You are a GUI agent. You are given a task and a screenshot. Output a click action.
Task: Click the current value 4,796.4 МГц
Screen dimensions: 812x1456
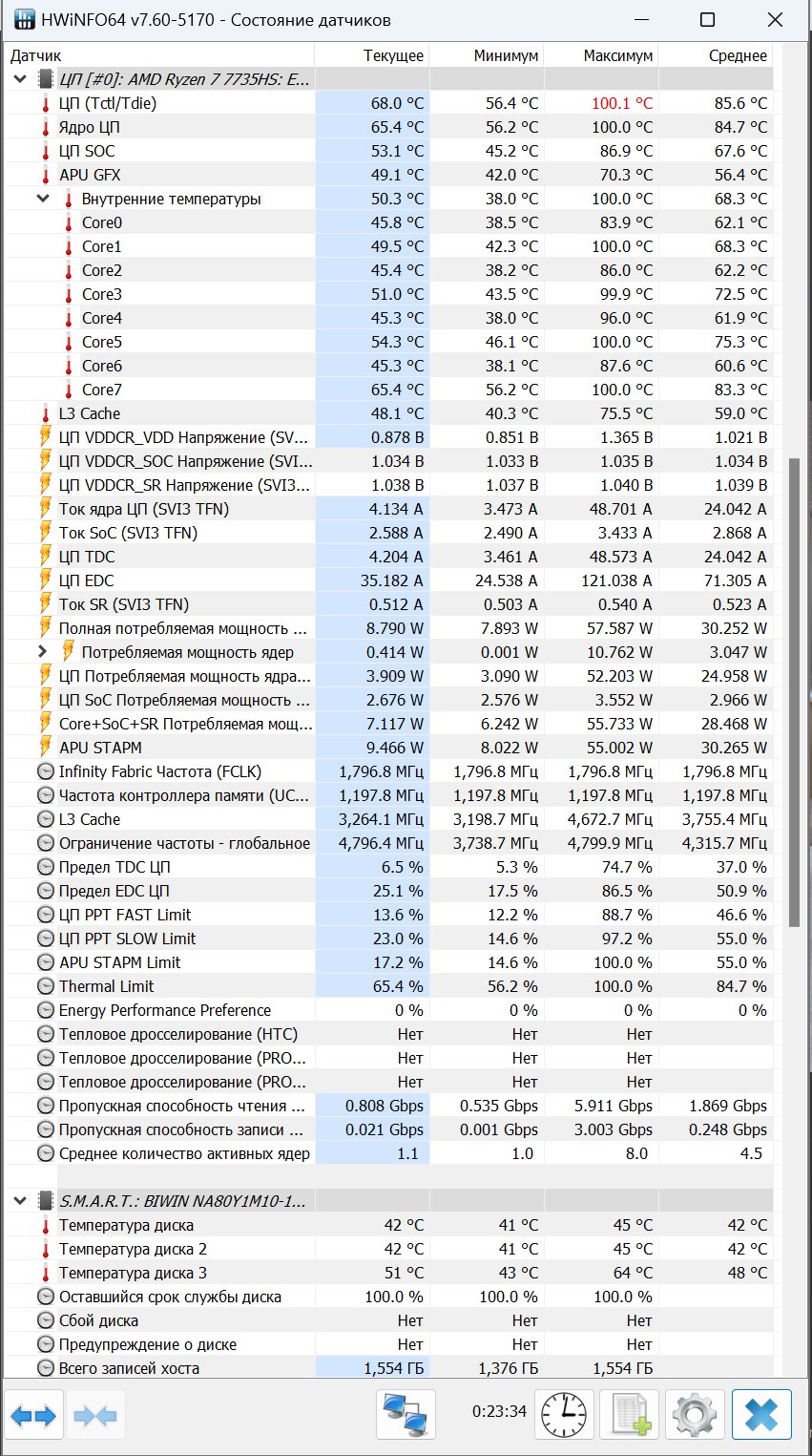coord(381,843)
